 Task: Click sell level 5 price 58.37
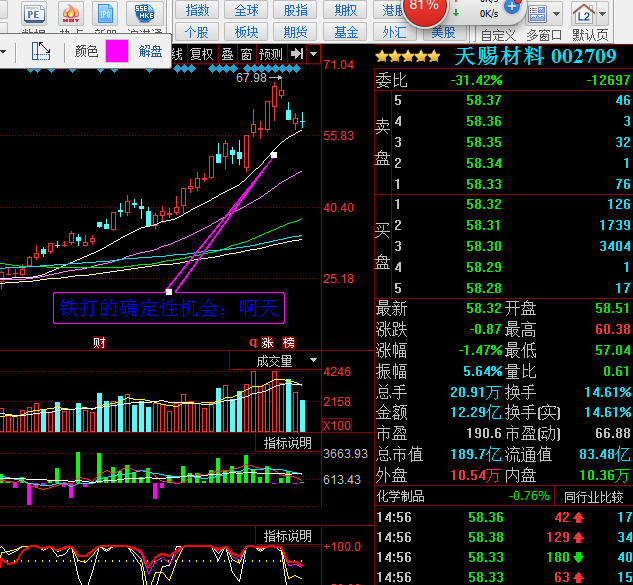484,100
